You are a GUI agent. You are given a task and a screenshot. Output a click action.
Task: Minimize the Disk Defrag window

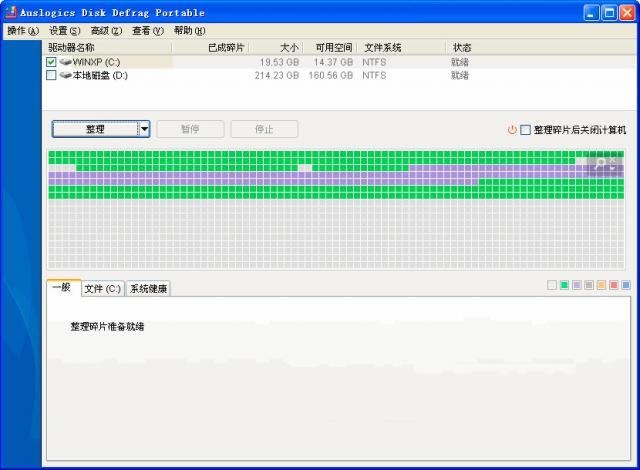point(591,13)
